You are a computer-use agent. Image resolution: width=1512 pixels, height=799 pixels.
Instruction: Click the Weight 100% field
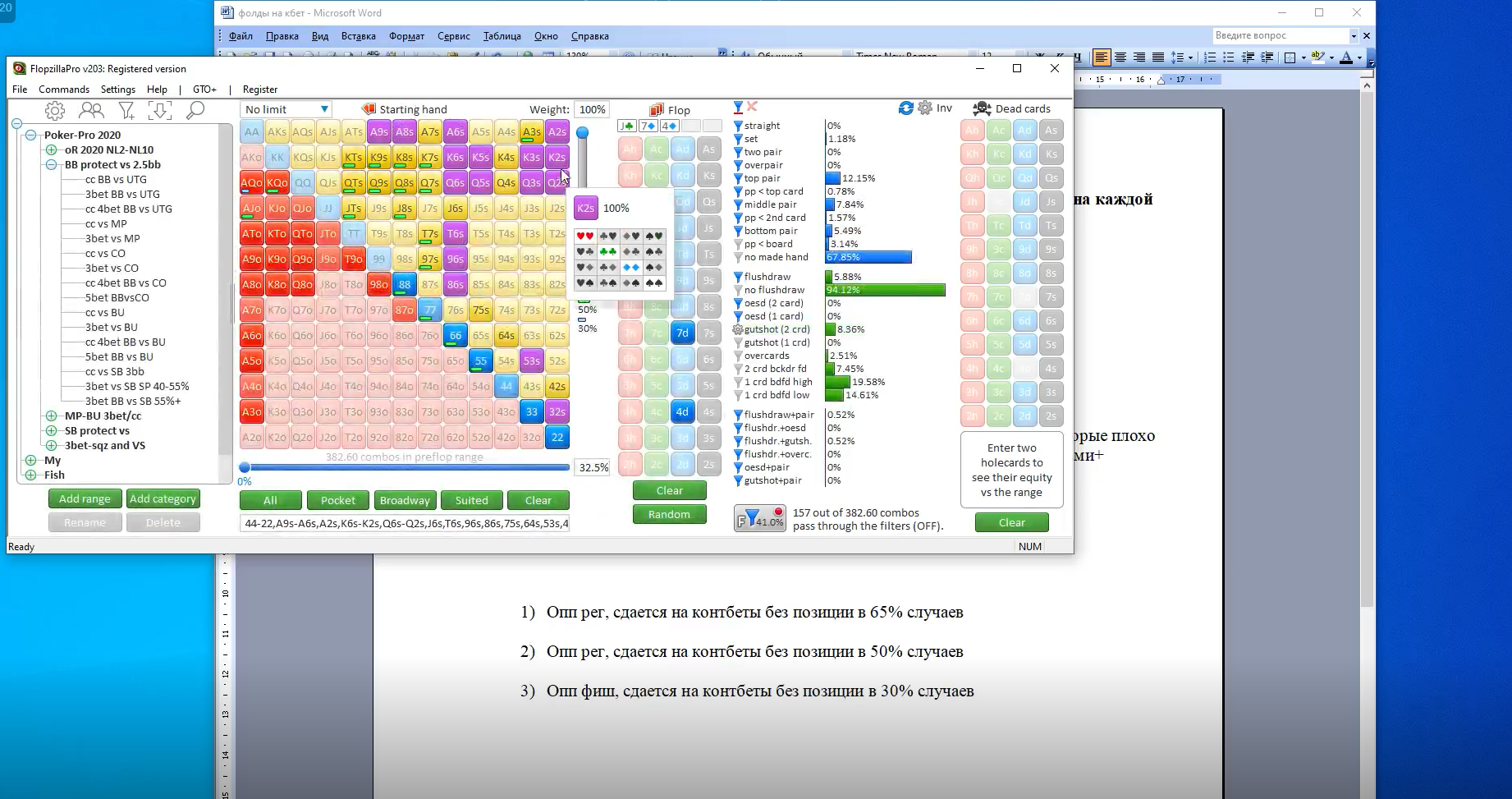(x=592, y=109)
